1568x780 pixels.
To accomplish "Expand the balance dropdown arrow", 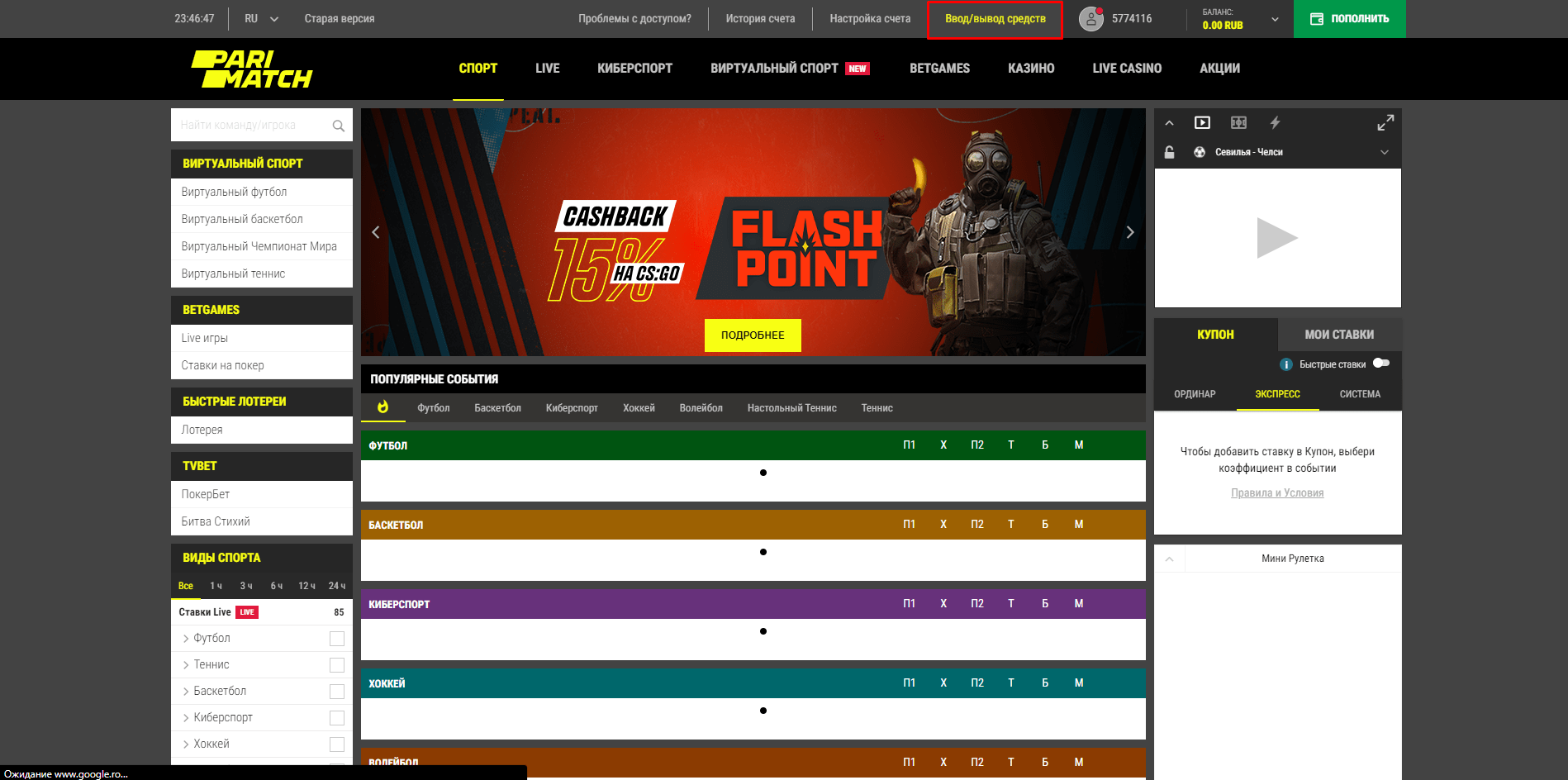I will pyautogui.click(x=1275, y=19).
